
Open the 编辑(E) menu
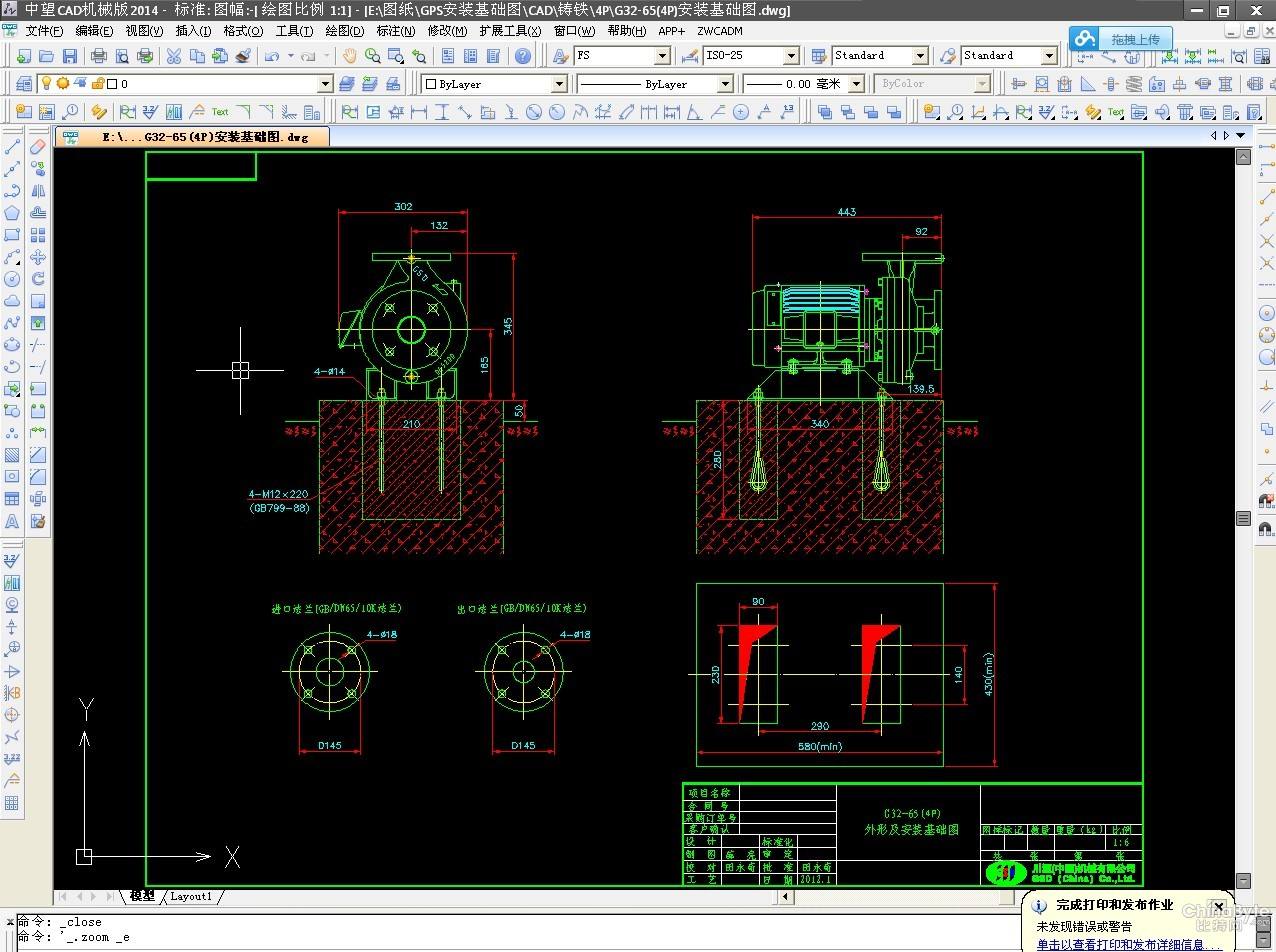[94, 31]
